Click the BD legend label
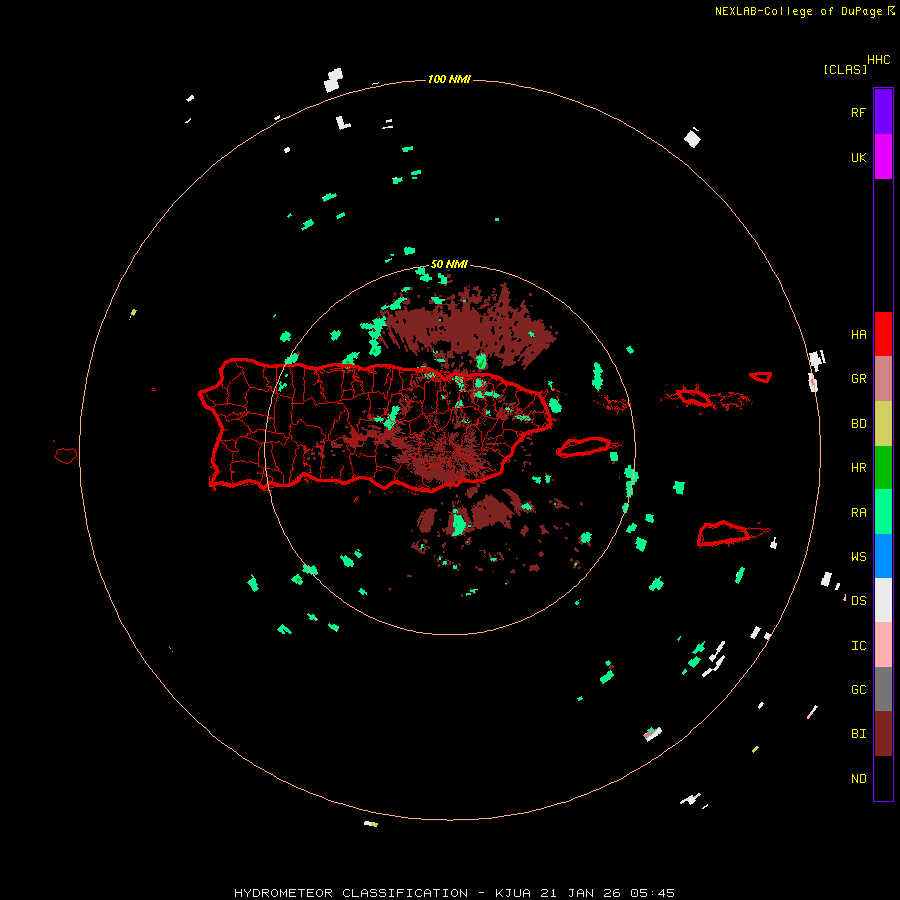This screenshot has width=900, height=900. coord(858,424)
